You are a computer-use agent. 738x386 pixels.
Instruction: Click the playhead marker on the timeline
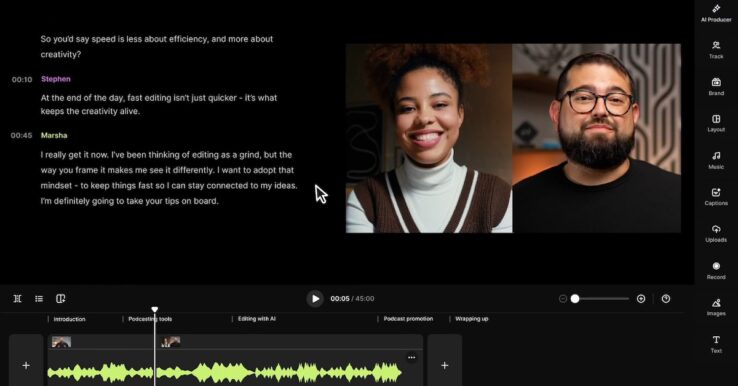tap(154, 309)
